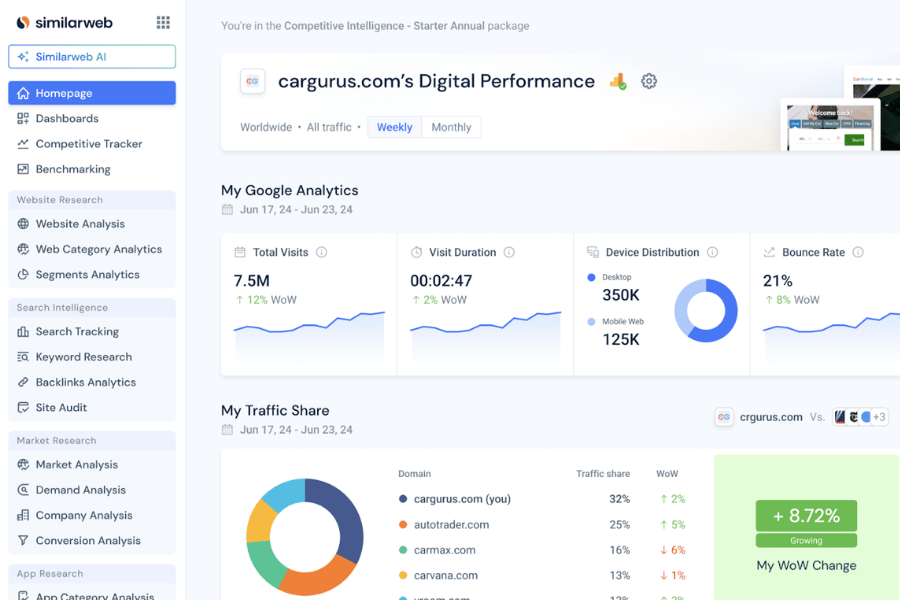Click the Google Analytics connected badge icon
900x600 pixels.
618,81
